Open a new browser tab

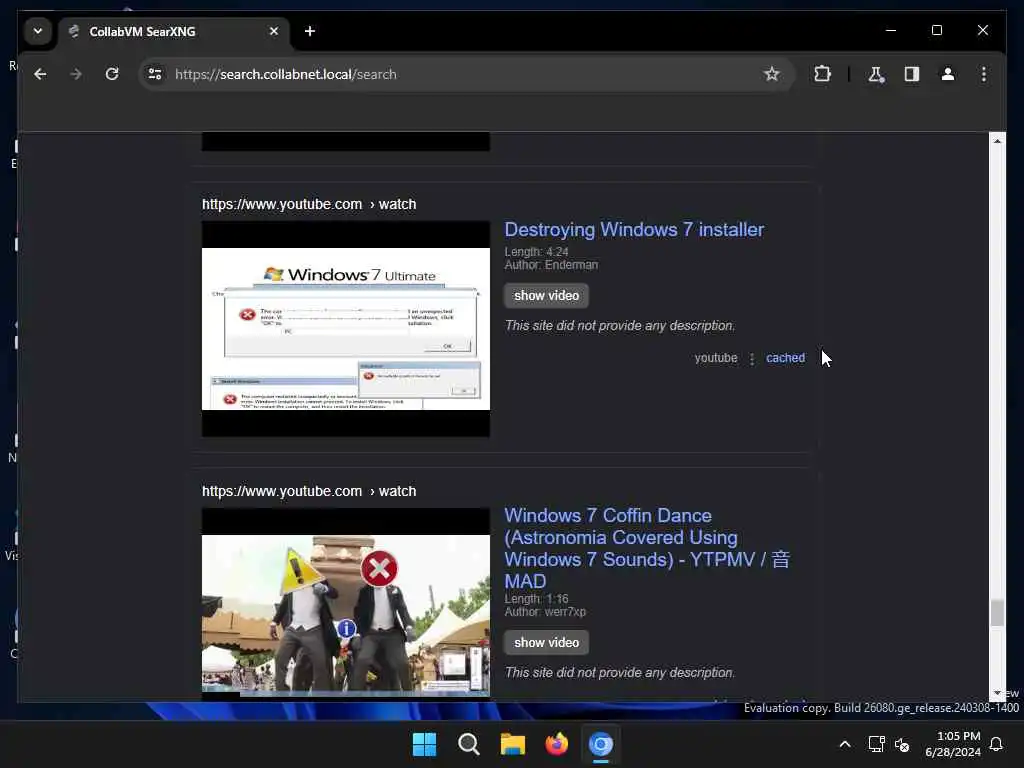pyautogui.click(x=310, y=31)
